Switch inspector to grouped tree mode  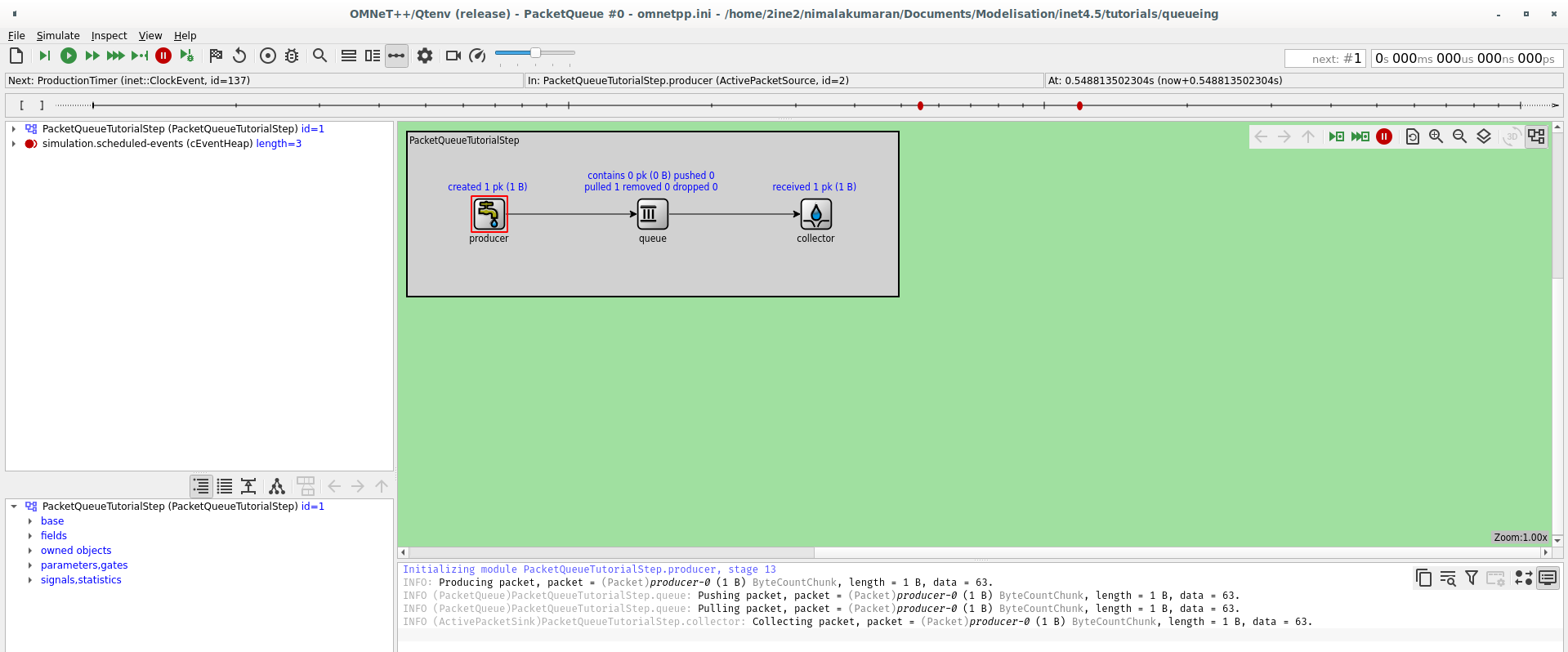(201, 486)
